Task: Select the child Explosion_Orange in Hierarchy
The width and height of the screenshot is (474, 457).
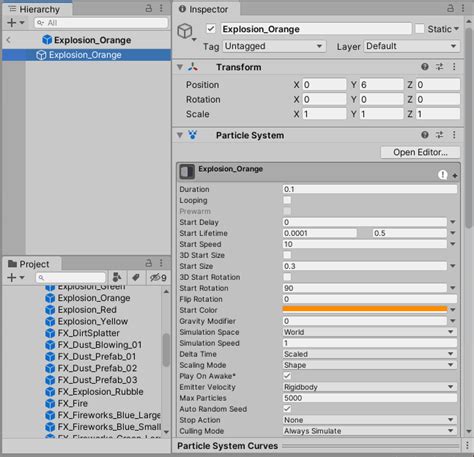Action: point(86,55)
